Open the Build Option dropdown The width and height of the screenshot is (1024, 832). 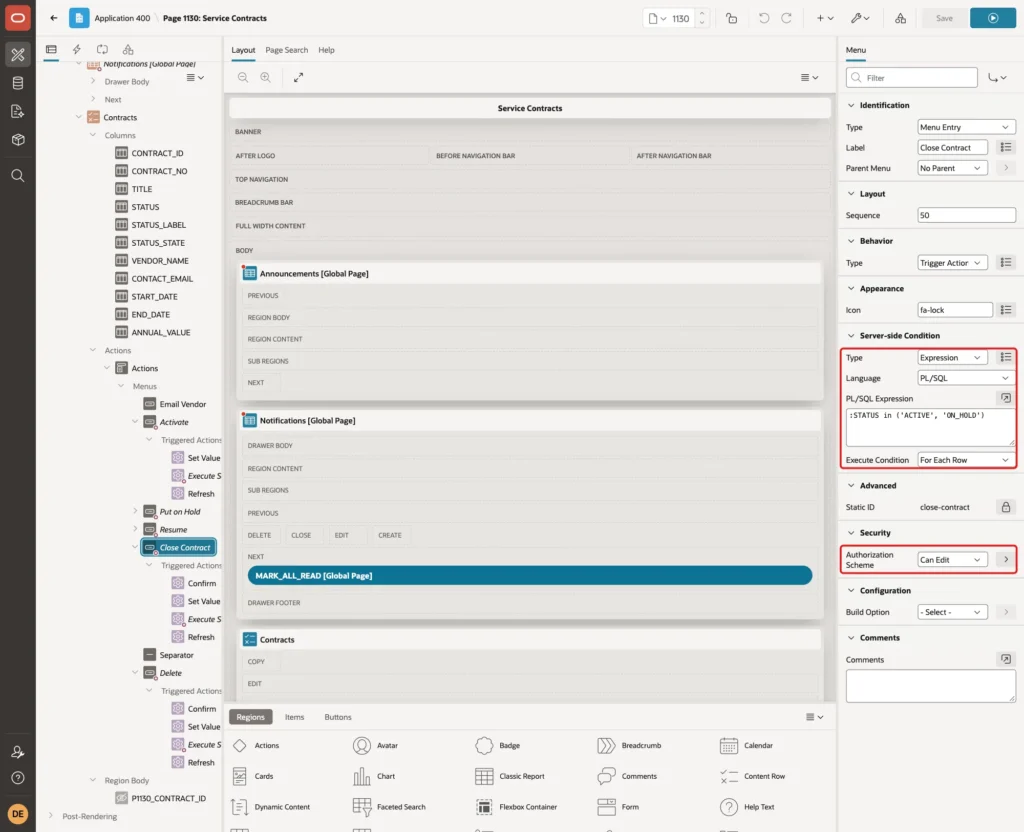click(x=952, y=613)
